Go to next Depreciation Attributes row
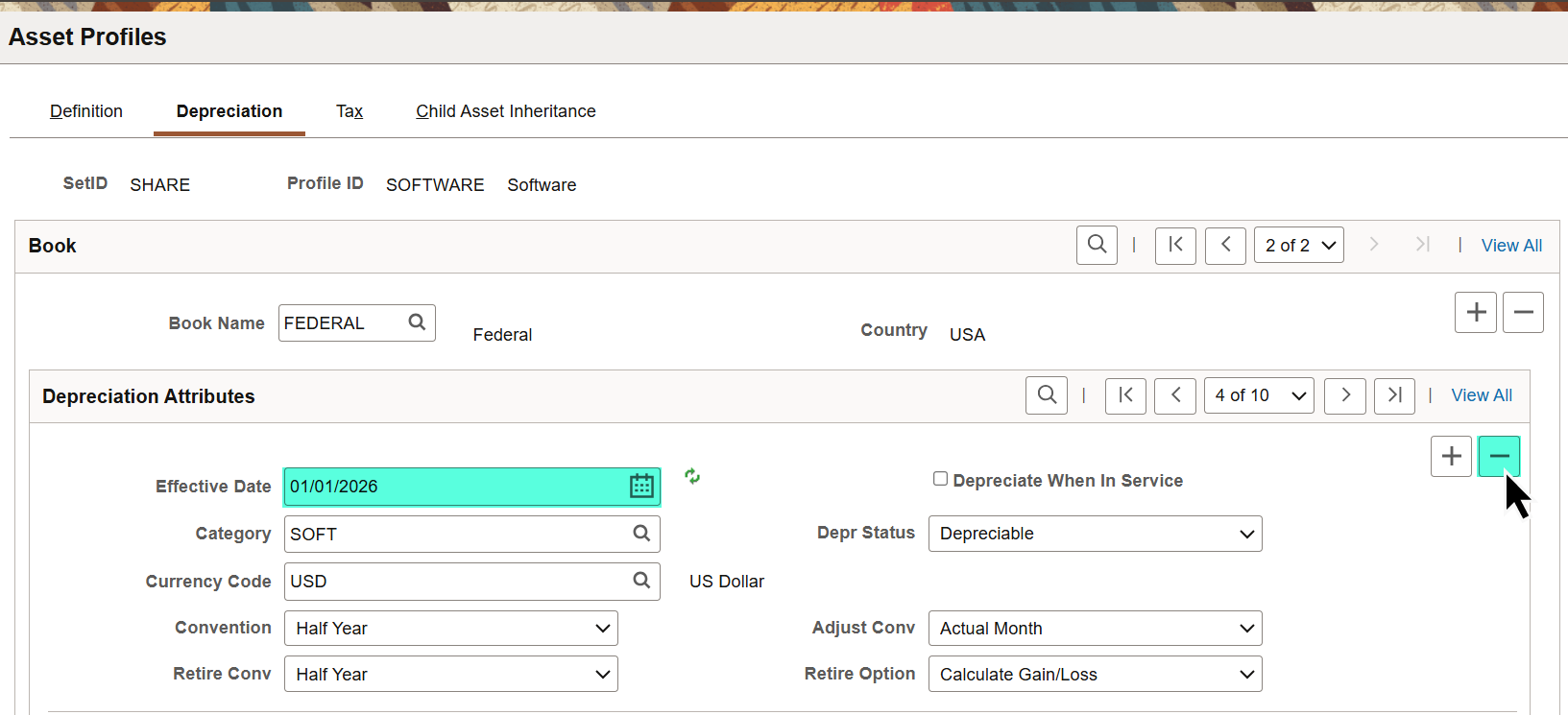This screenshot has height=715, width=1568. [1344, 395]
